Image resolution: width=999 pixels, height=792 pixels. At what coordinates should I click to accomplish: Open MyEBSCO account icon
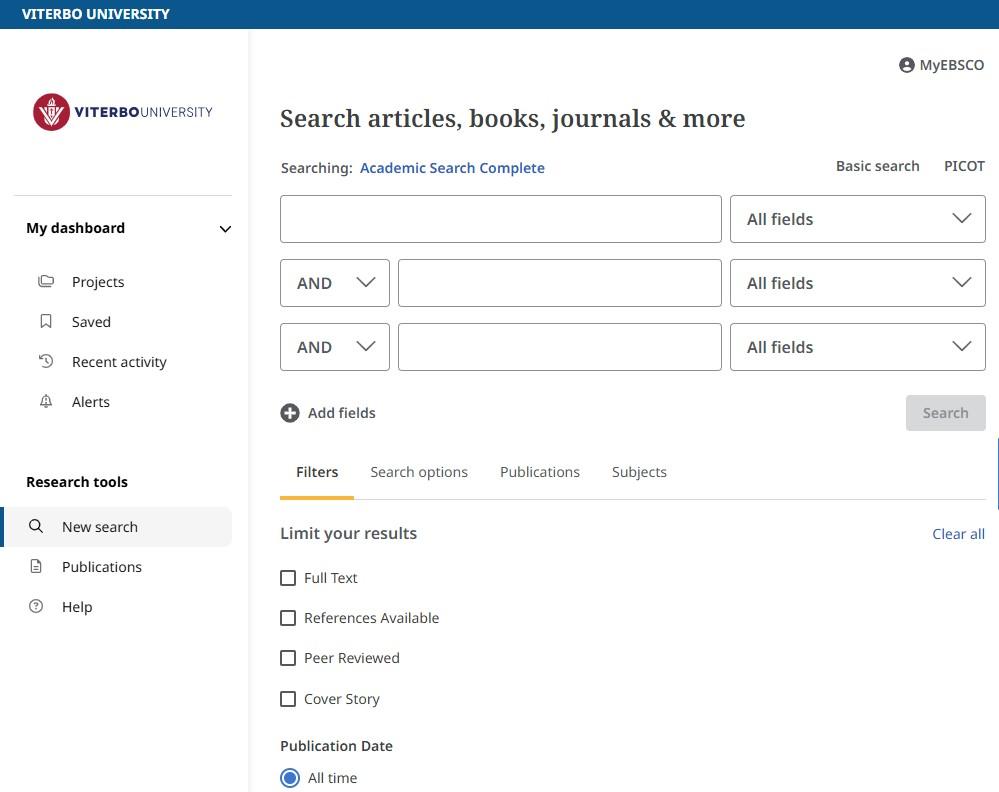point(906,64)
